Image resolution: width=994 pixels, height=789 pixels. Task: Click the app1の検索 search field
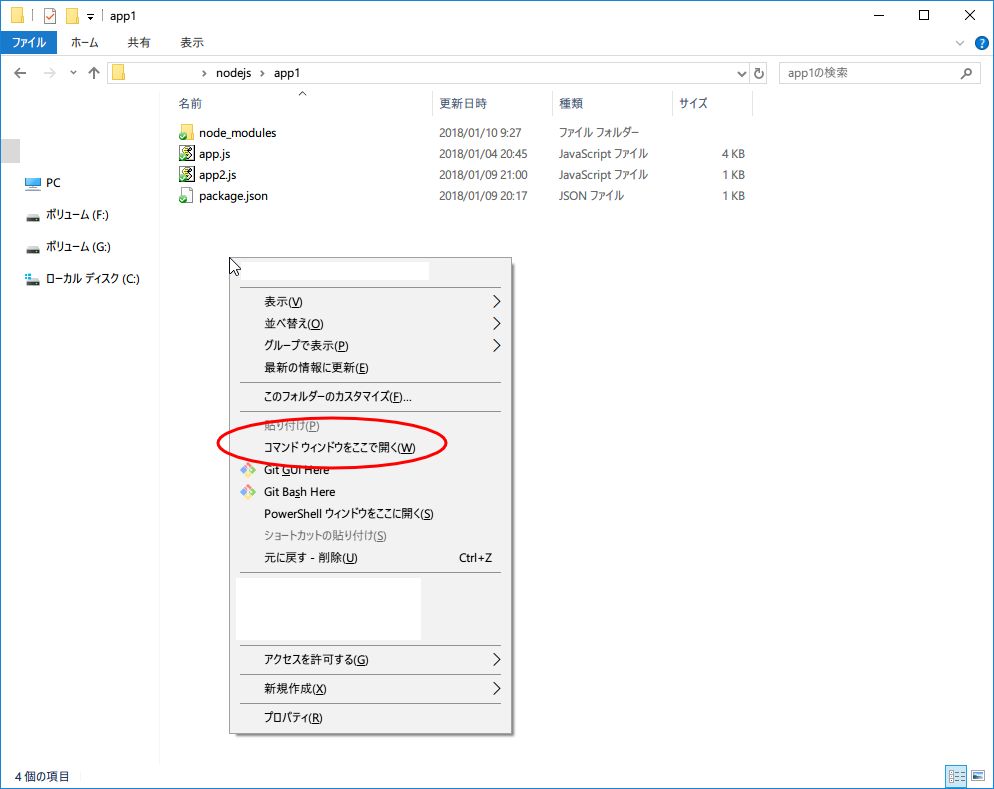click(868, 73)
